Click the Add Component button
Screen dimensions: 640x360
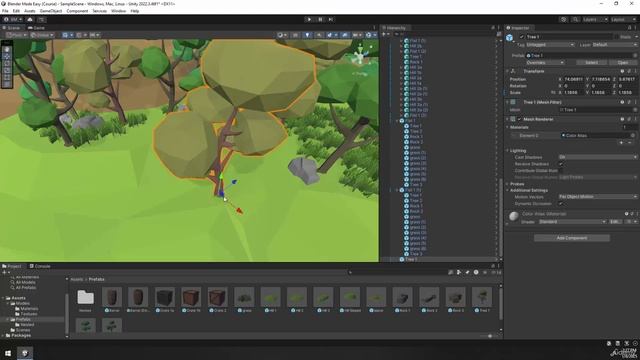click(x=572, y=238)
